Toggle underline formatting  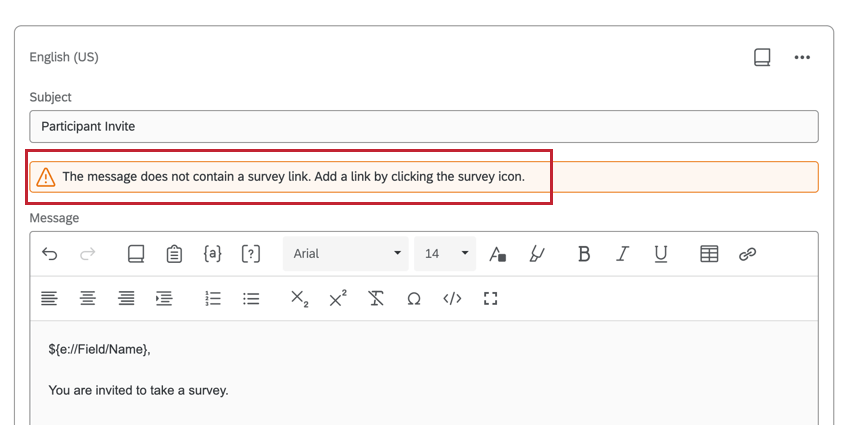pyautogui.click(x=660, y=254)
